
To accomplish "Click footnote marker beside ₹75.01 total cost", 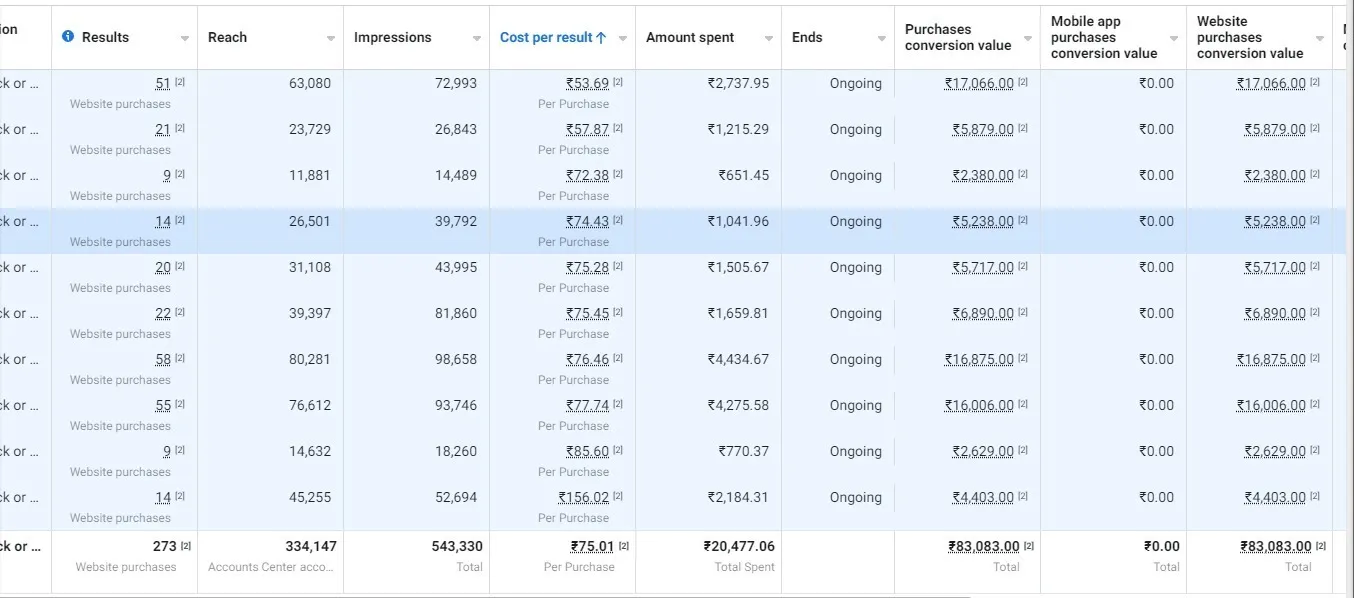I will pyautogui.click(x=624, y=546).
